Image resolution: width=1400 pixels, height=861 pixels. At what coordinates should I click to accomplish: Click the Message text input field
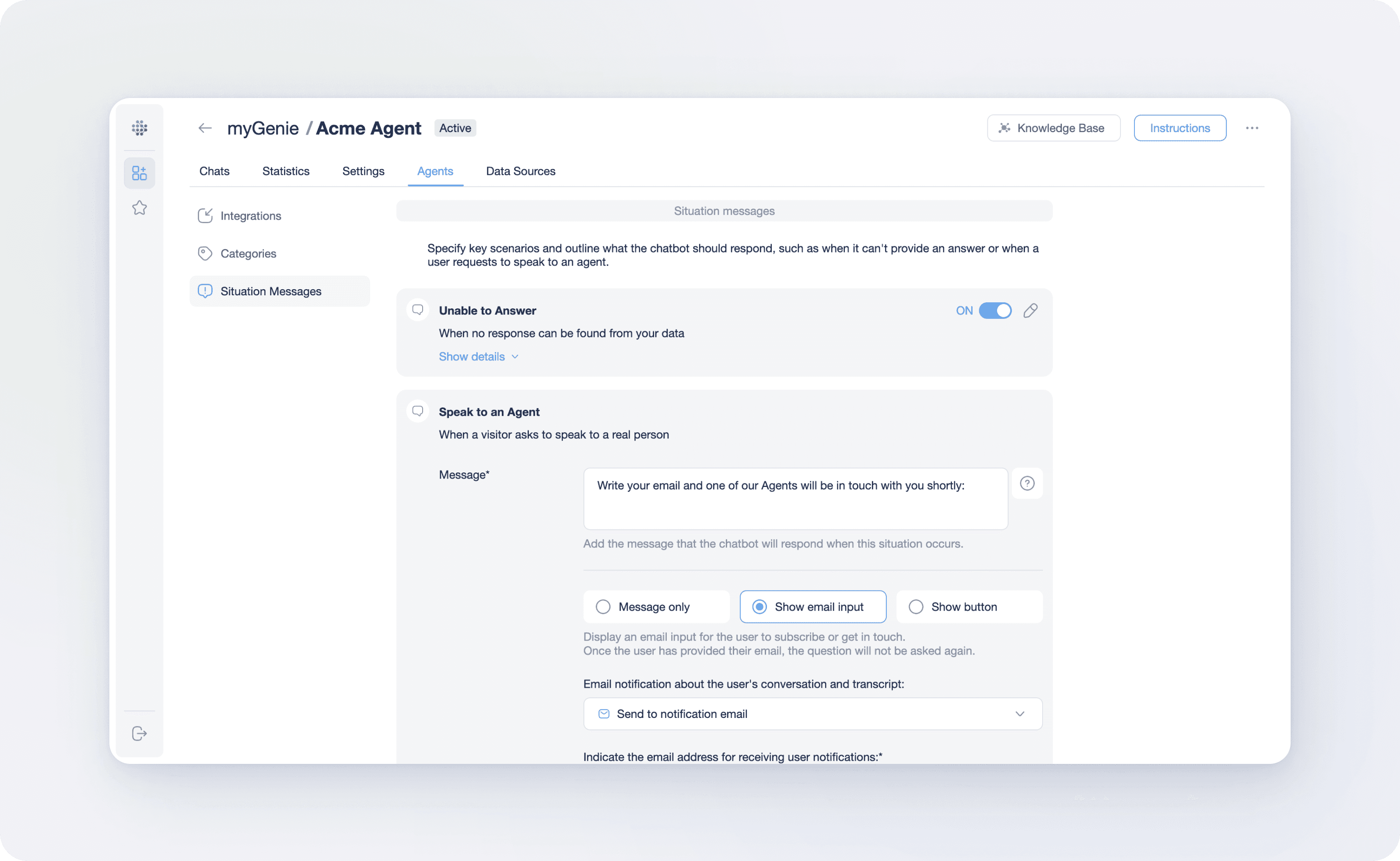pos(795,498)
